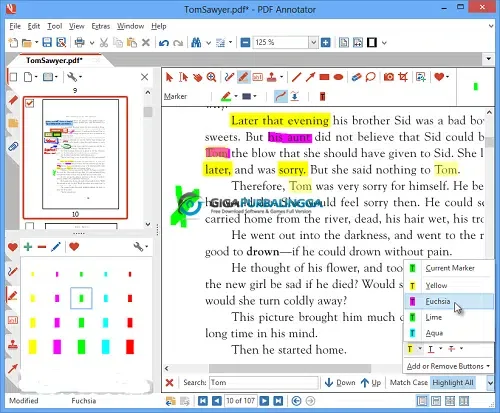Click the Cut scissors icon
This screenshot has width=500, height=413.
(x=104, y=42)
